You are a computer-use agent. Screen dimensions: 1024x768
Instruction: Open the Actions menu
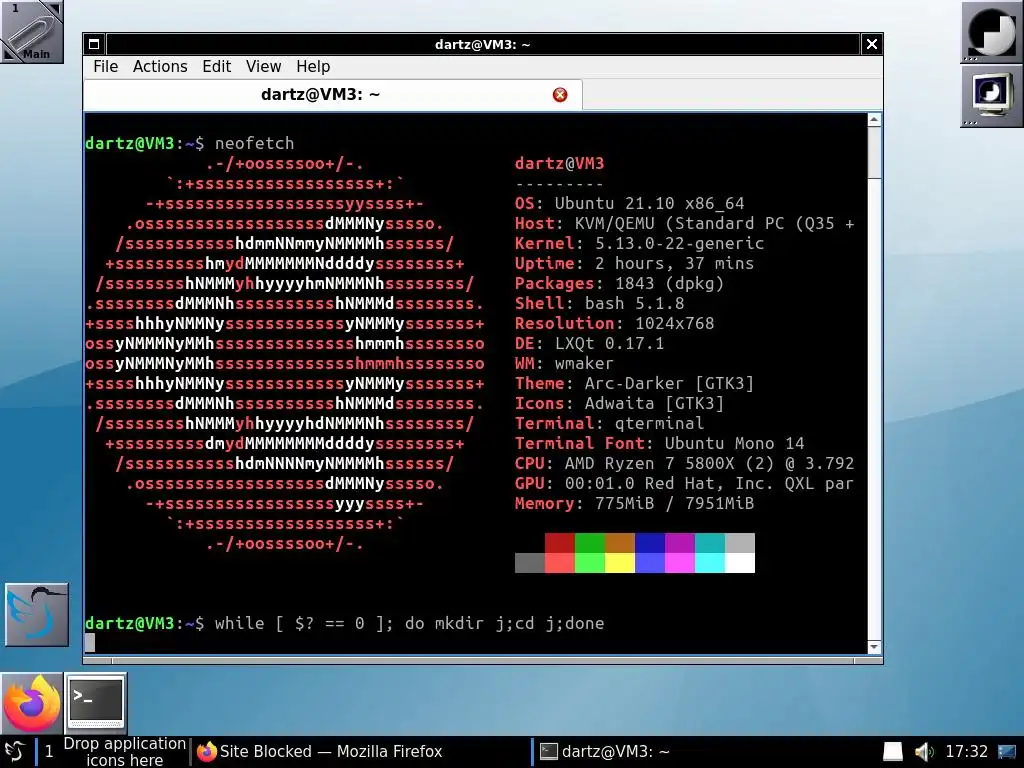coord(160,67)
